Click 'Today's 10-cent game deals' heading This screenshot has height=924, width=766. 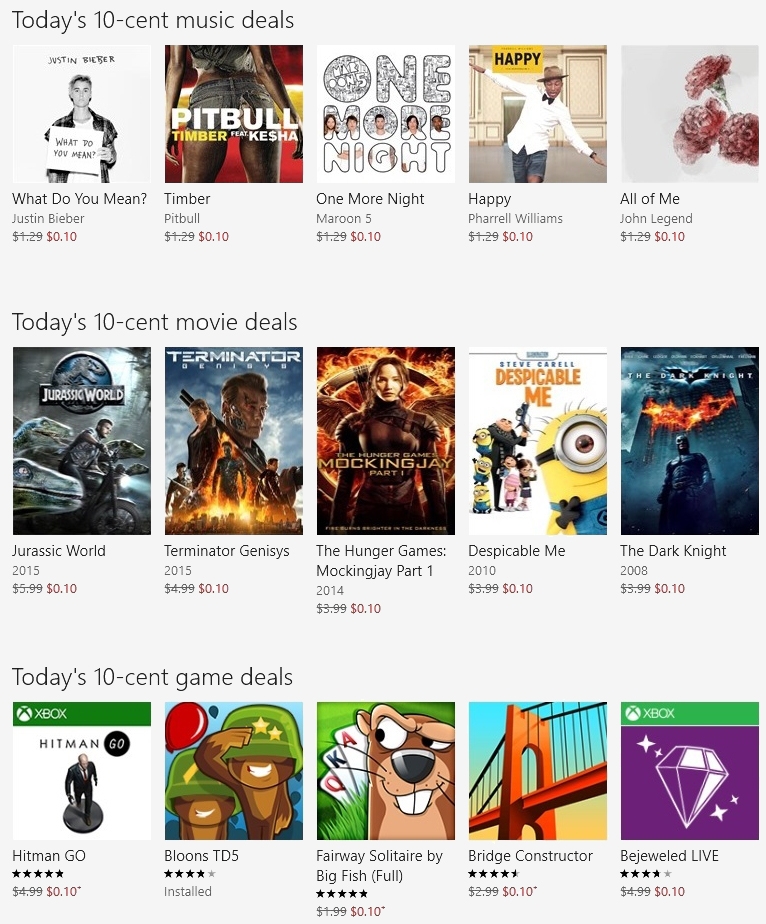click(152, 677)
